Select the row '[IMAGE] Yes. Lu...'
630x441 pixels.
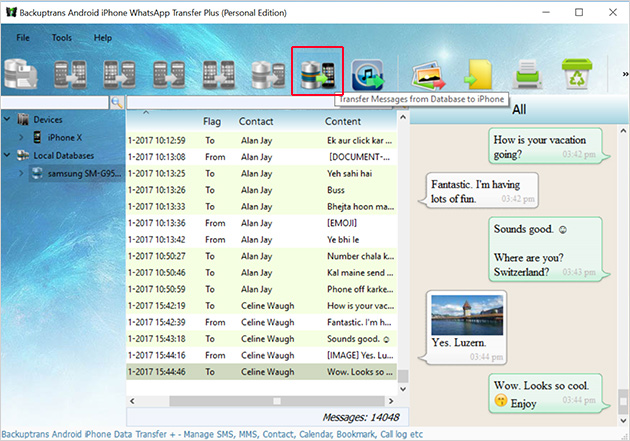tap(262, 355)
